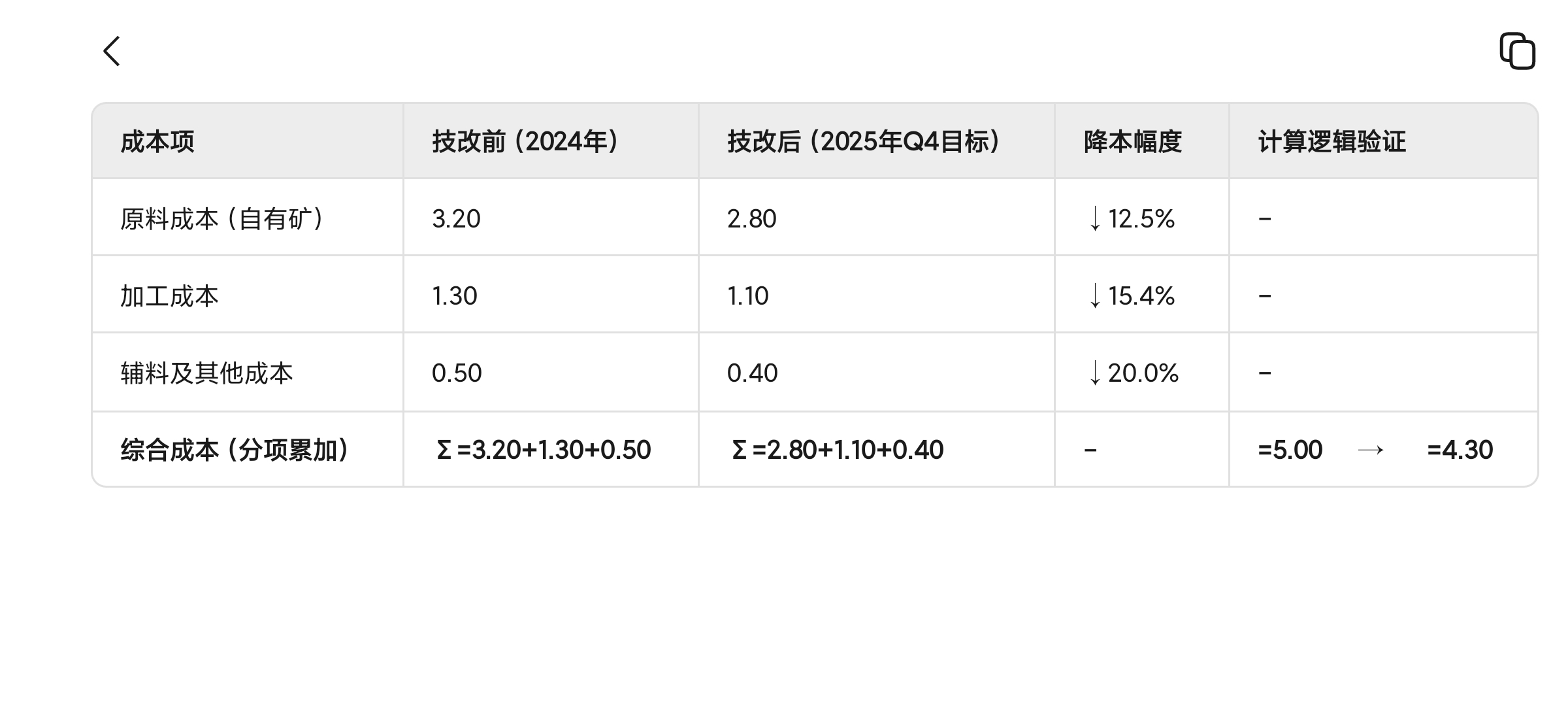
Task: Go back using the left chevron
Action: tap(112, 51)
